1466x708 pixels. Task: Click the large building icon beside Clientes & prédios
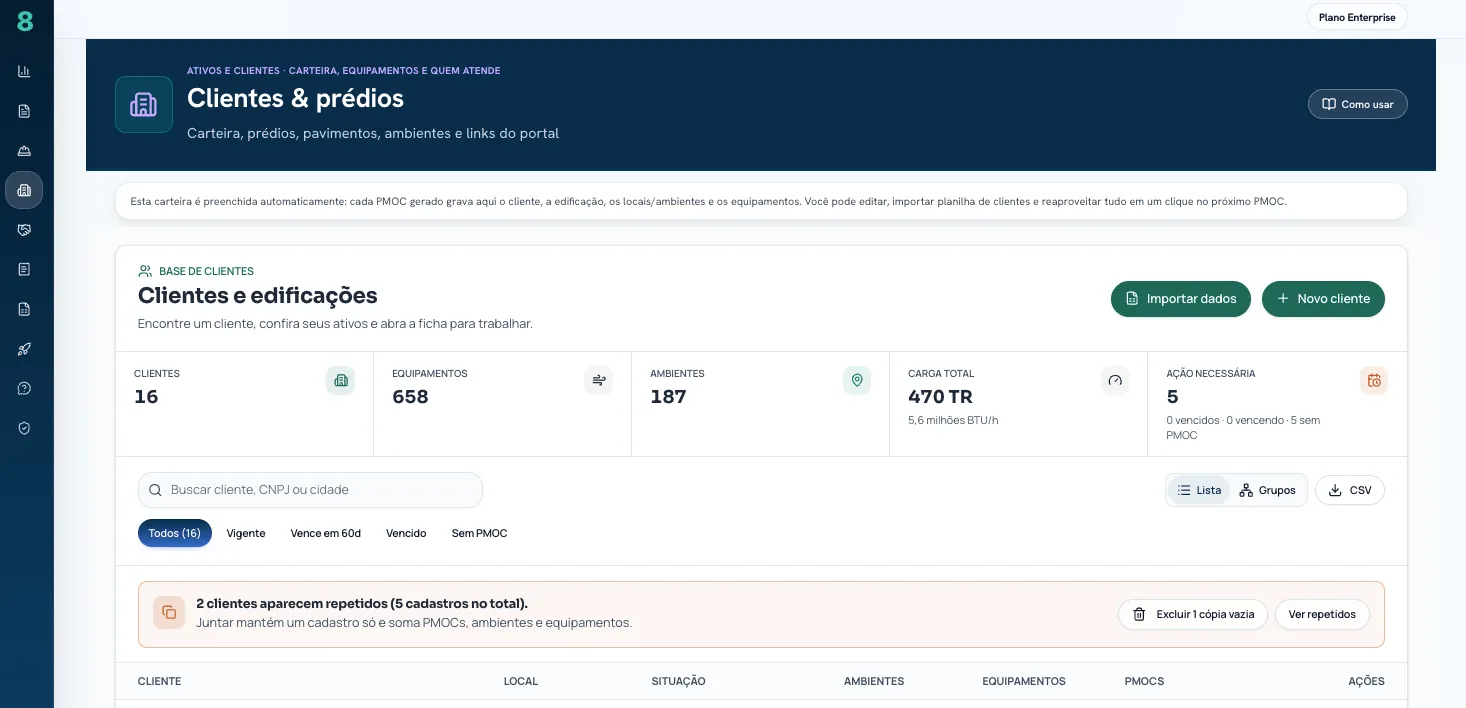pyautogui.click(x=144, y=104)
